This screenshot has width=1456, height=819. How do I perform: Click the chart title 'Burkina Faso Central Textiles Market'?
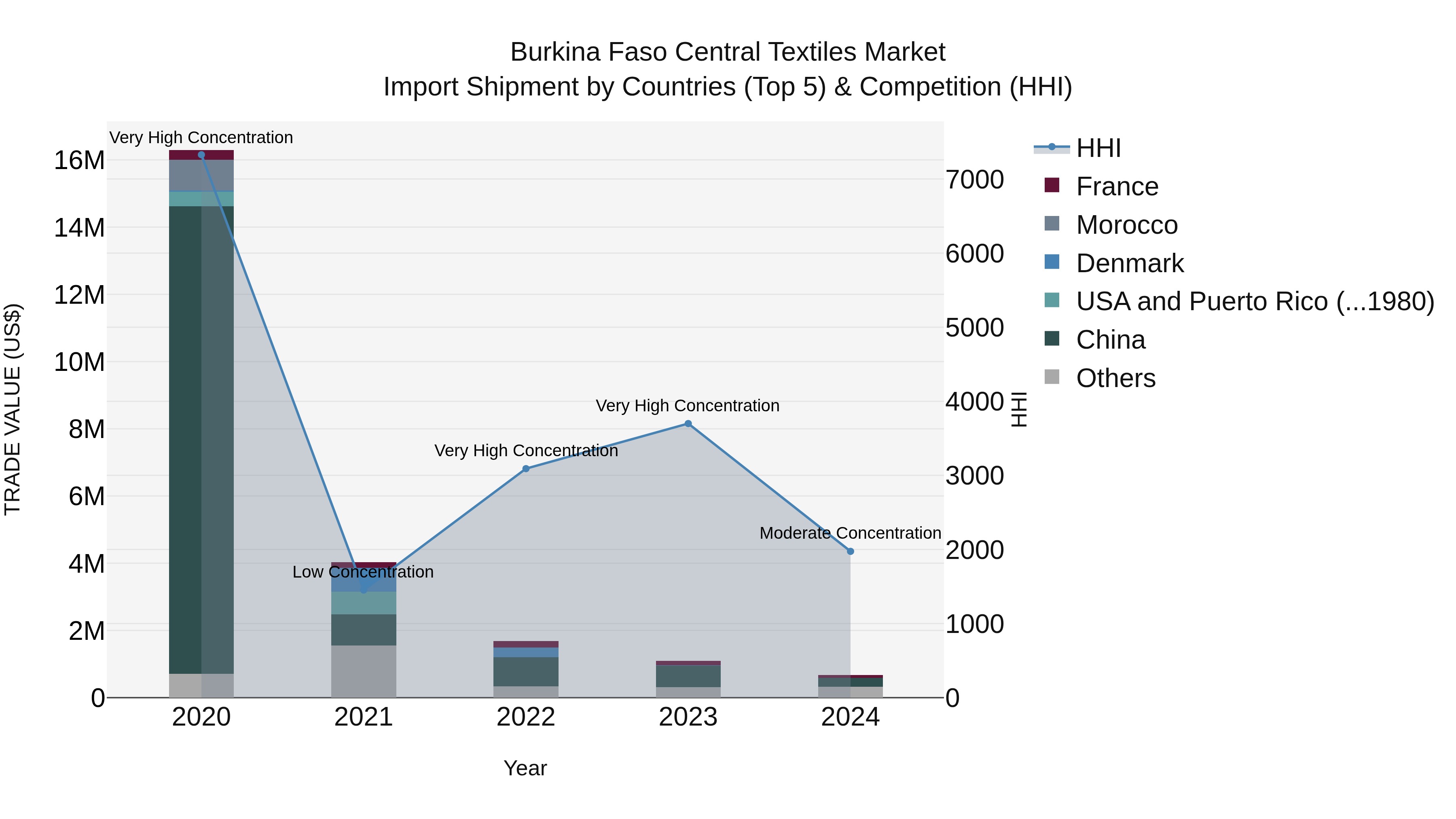[x=728, y=52]
